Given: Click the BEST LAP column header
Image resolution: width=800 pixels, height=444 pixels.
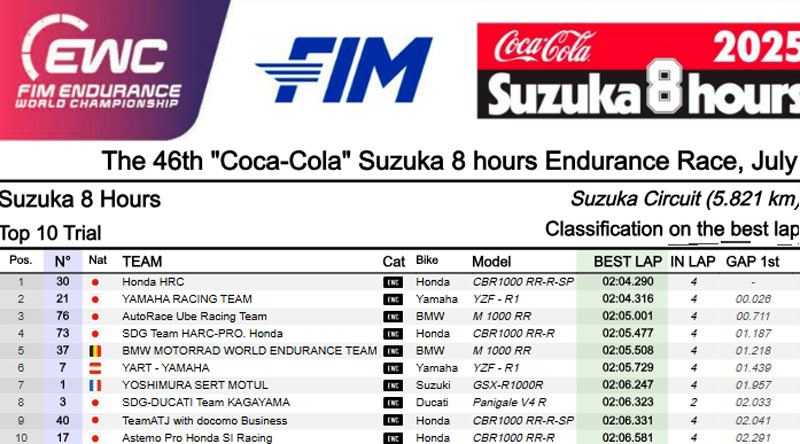Looking at the screenshot, I should (627, 261).
